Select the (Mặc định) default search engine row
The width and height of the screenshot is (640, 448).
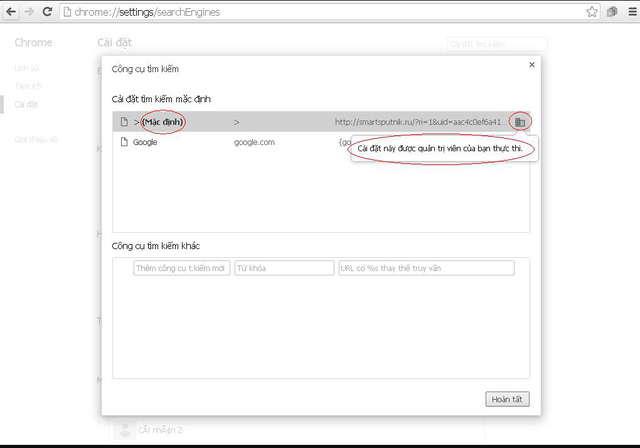(x=300, y=122)
